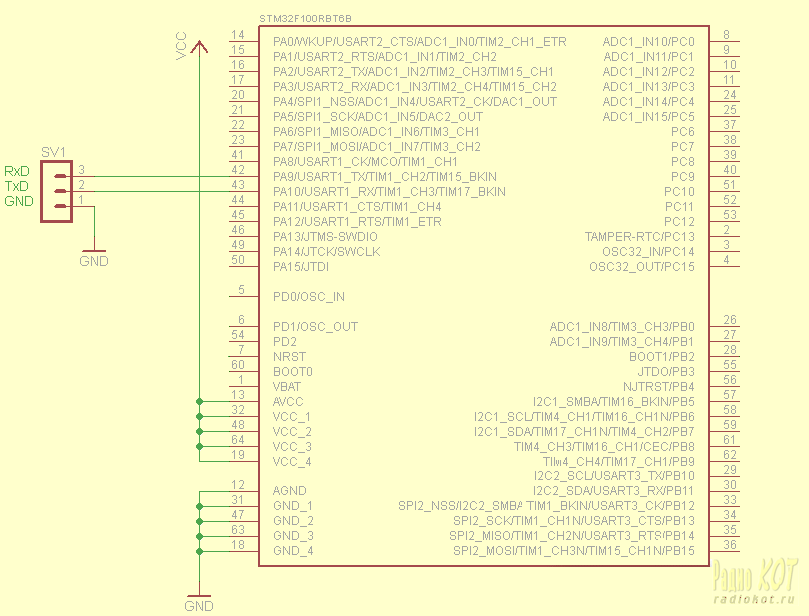Click the PA9/USART1_TX pin label
The width and height of the screenshot is (809, 616).
tap(384, 176)
